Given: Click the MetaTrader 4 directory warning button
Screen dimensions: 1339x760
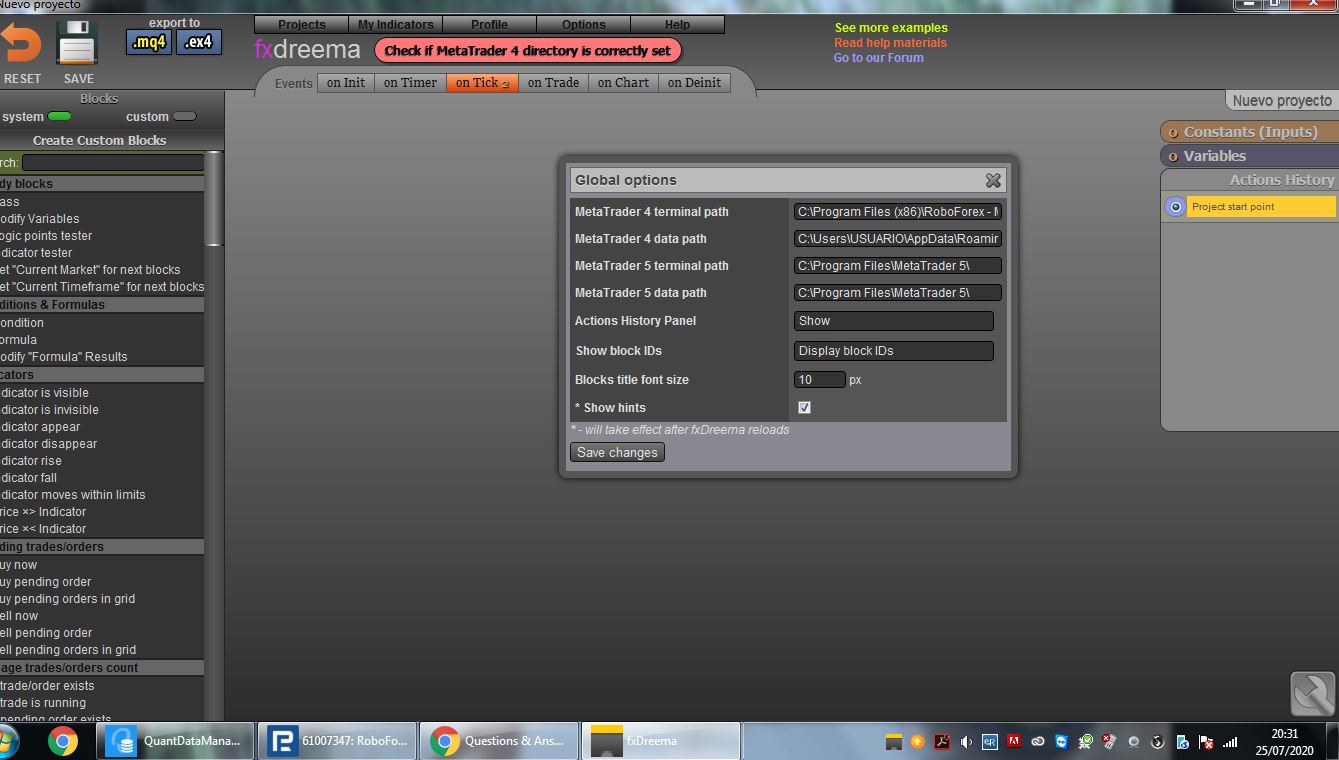Looking at the screenshot, I should [528, 50].
